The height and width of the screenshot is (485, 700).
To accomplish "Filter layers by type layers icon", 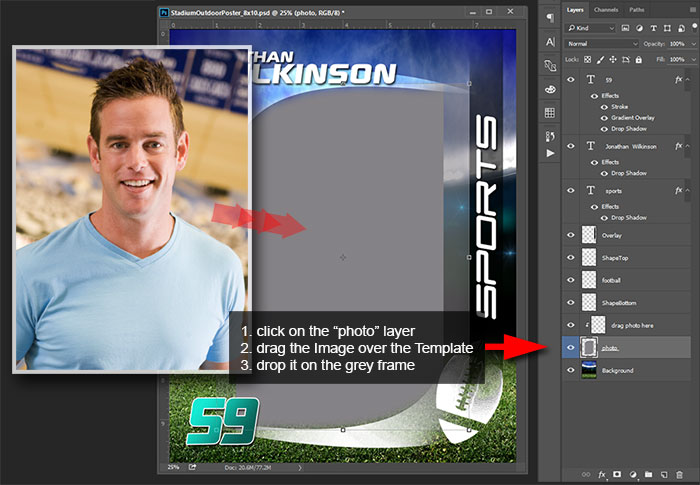I will coord(654,28).
